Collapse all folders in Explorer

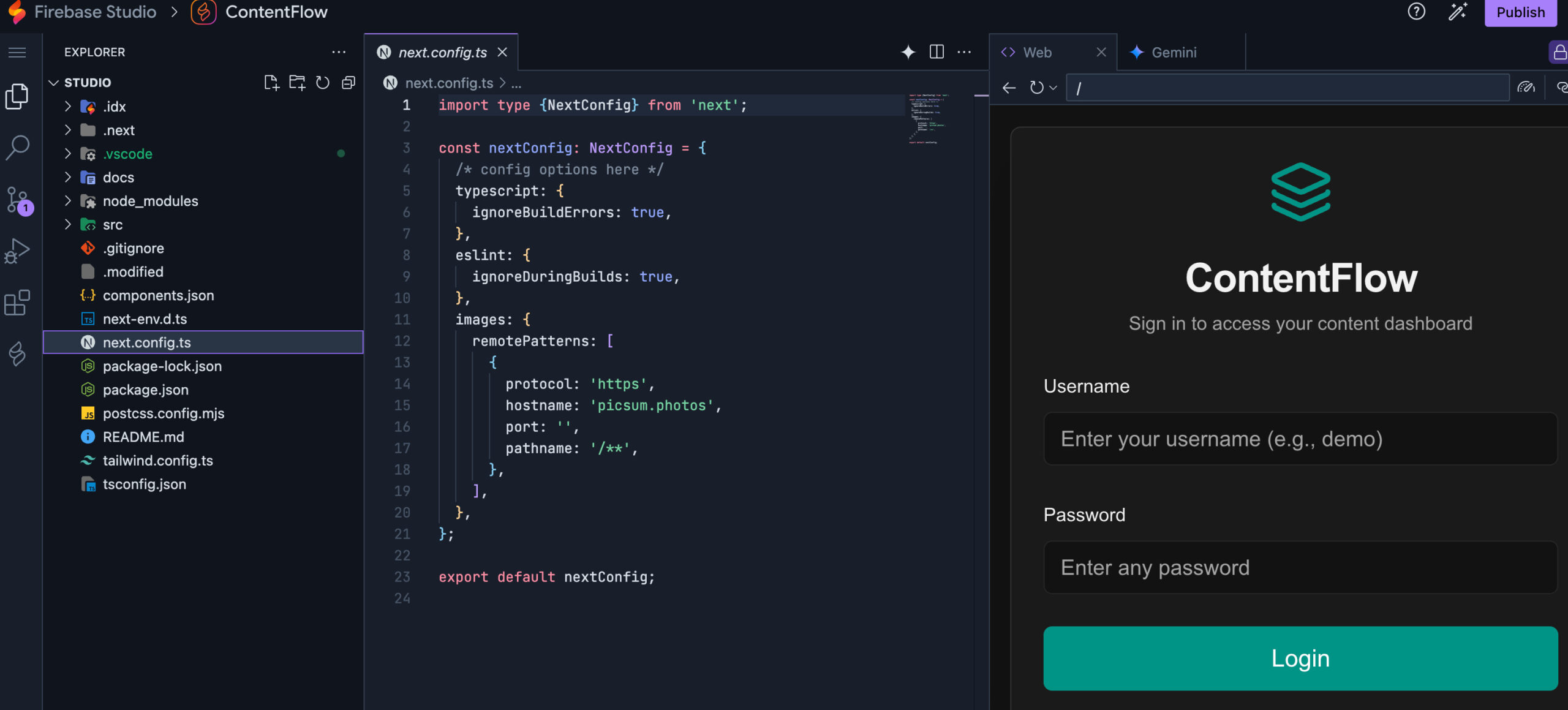click(x=348, y=82)
